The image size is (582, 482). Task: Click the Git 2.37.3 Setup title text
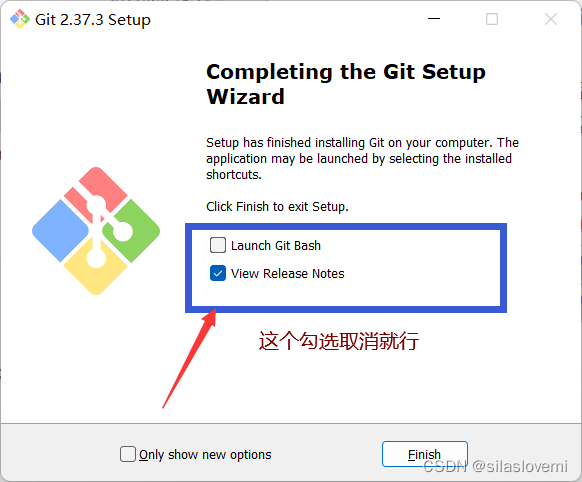point(93,20)
